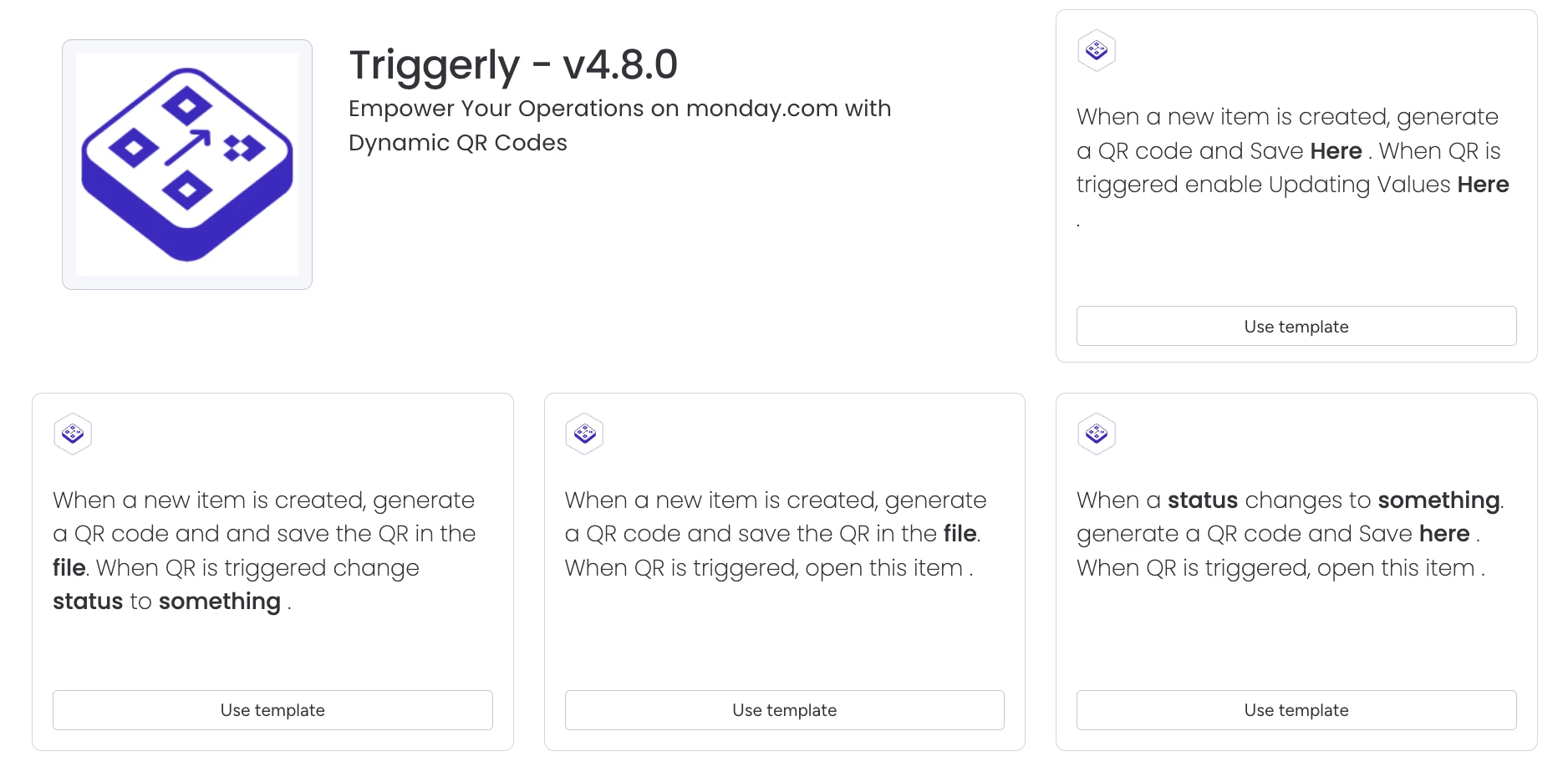Choose the bold 'file' field in bottom-left card
Viewport: 1568px width, 782px height.
point(69,568)
